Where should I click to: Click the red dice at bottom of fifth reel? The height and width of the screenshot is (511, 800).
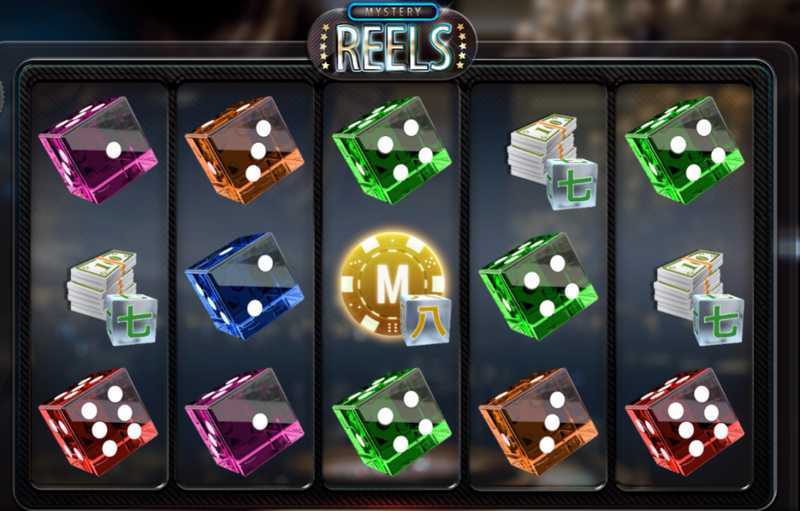[685, 422]
